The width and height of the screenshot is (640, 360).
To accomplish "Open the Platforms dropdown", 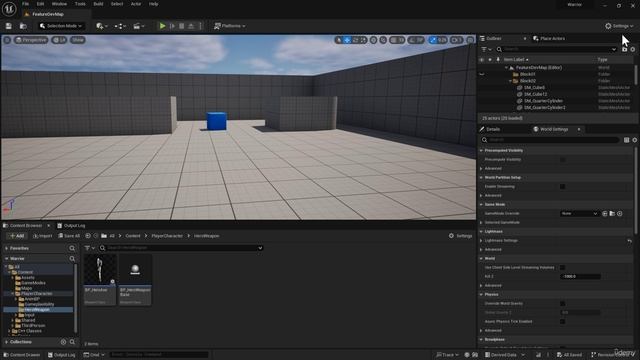I will [x=230, y=26].
